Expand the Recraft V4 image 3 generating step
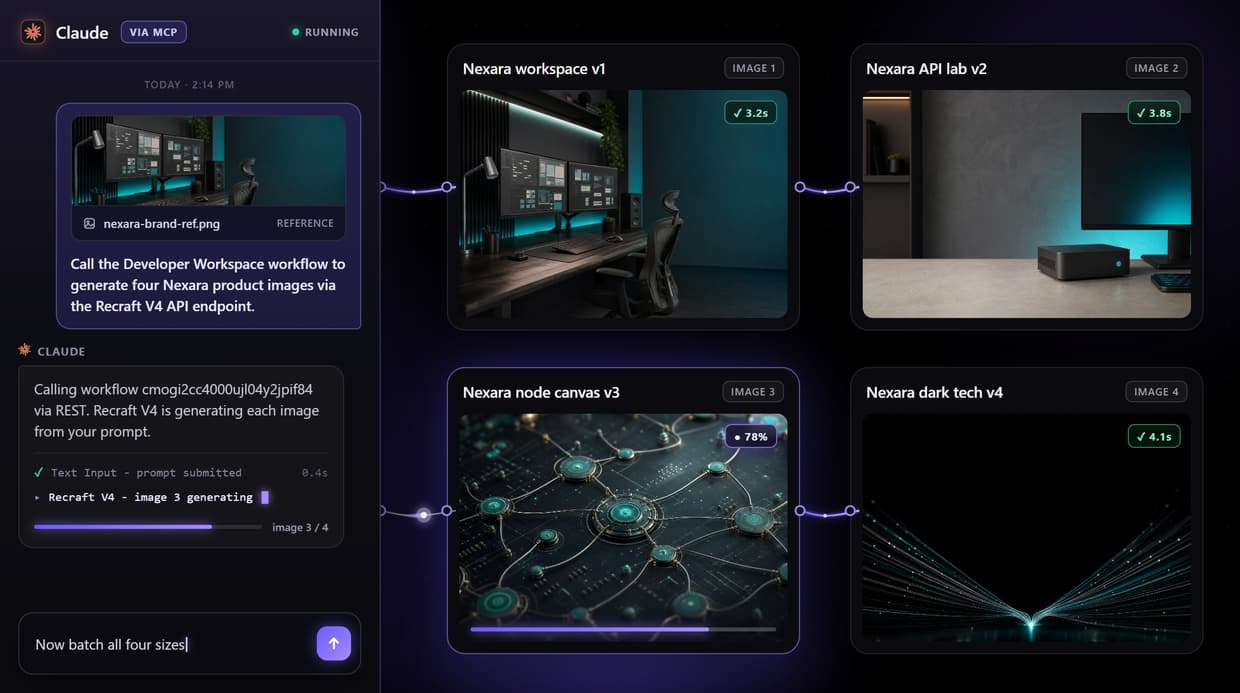Screen dimensions: 1240x693 coord(150,497)
